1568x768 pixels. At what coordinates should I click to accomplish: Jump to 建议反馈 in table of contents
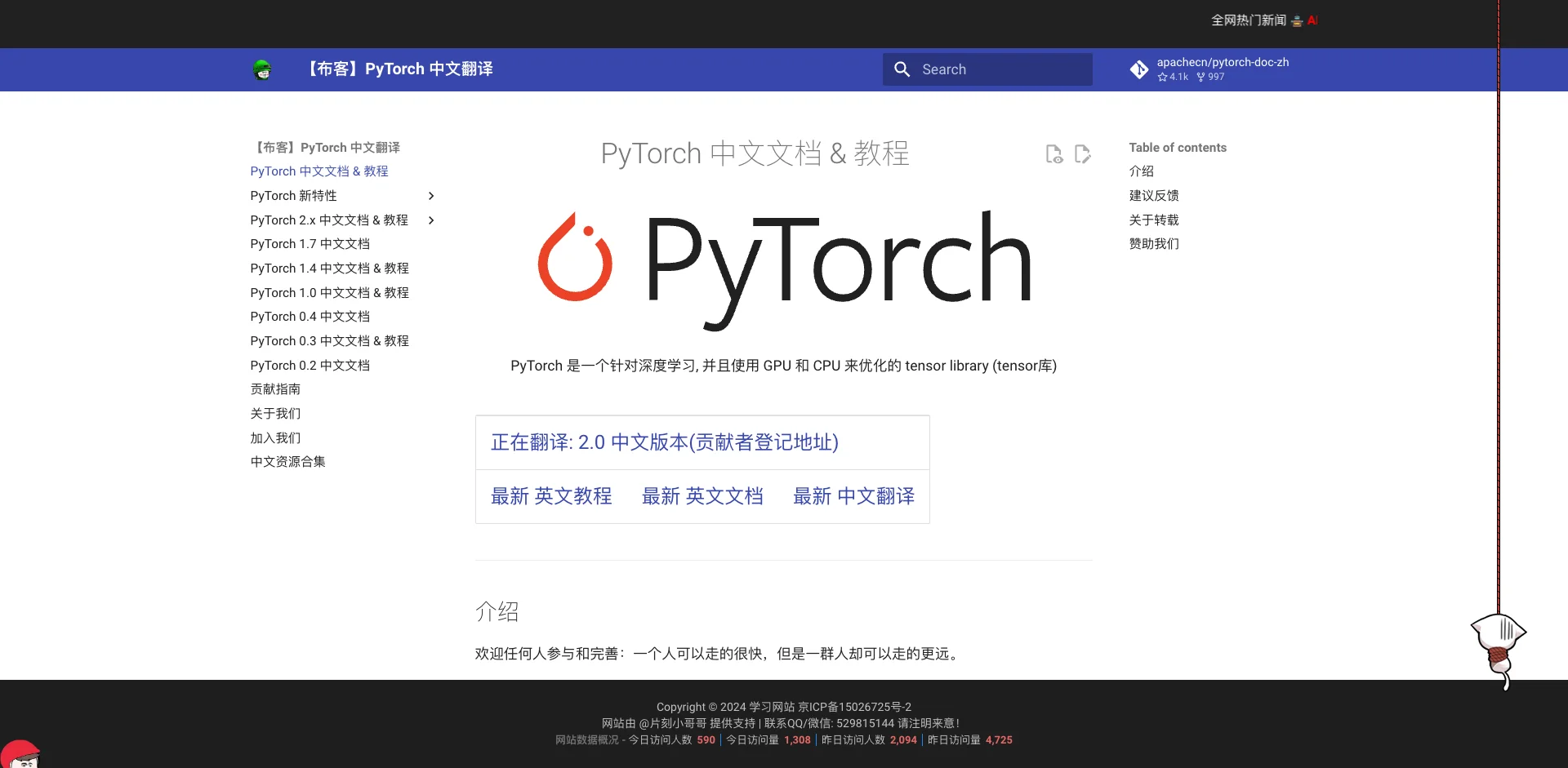pyautogui.click(x=1154, y=196)
